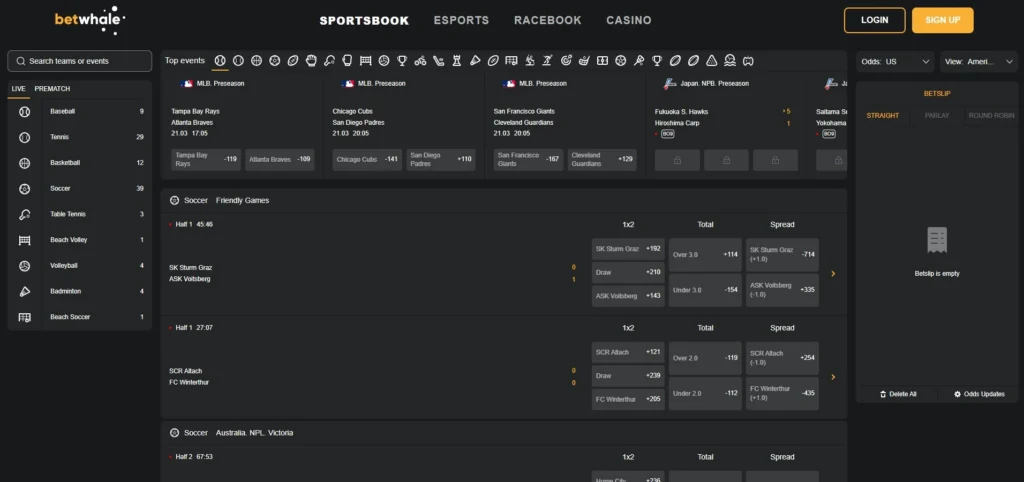Click the magnifier icon in the search box
1024x482 pixels.
pyautogui.click(x=21, y=61)
